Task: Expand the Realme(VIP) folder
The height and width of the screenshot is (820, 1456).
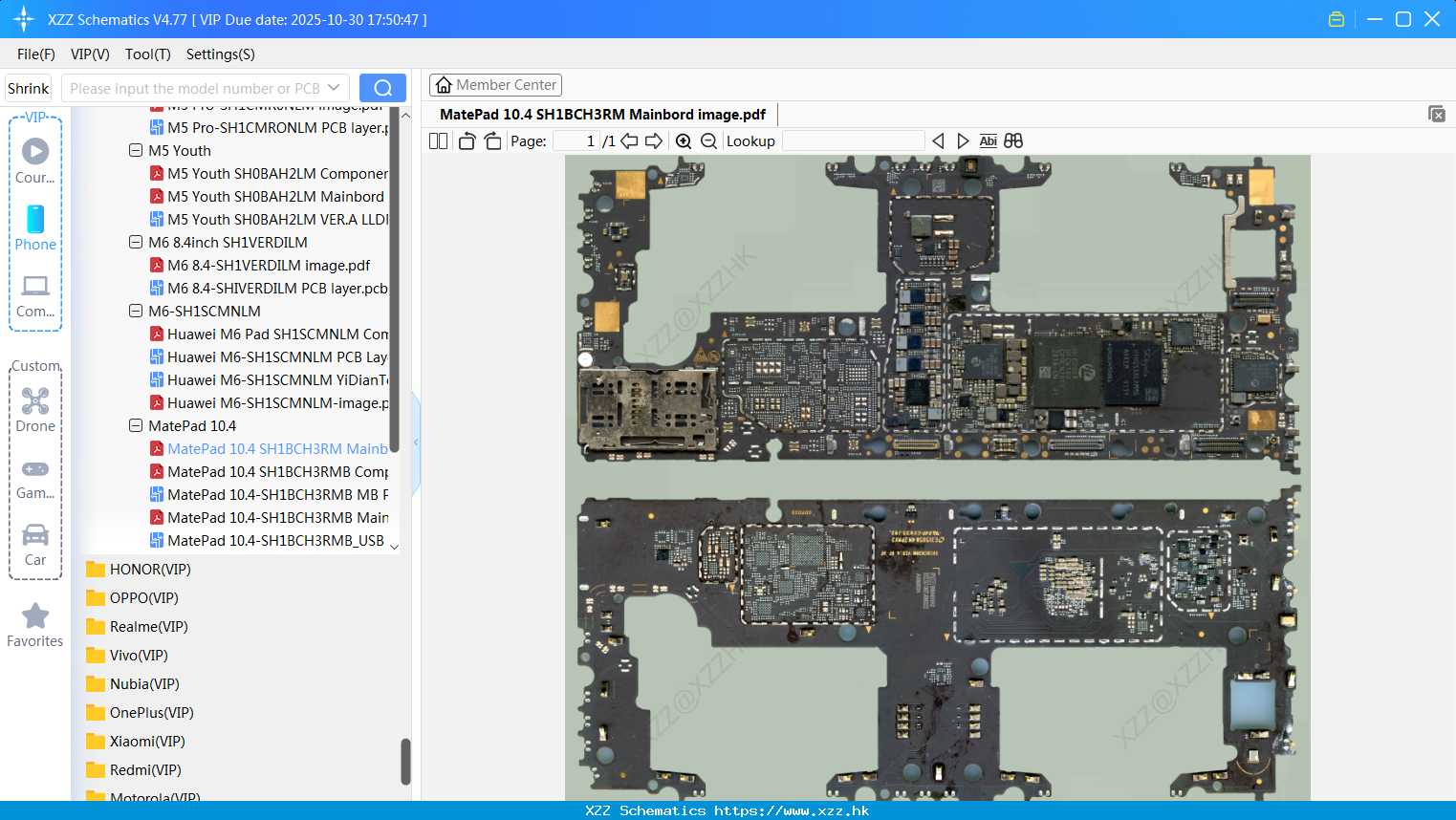Action: pyautogui.click(x=137, y=627)
